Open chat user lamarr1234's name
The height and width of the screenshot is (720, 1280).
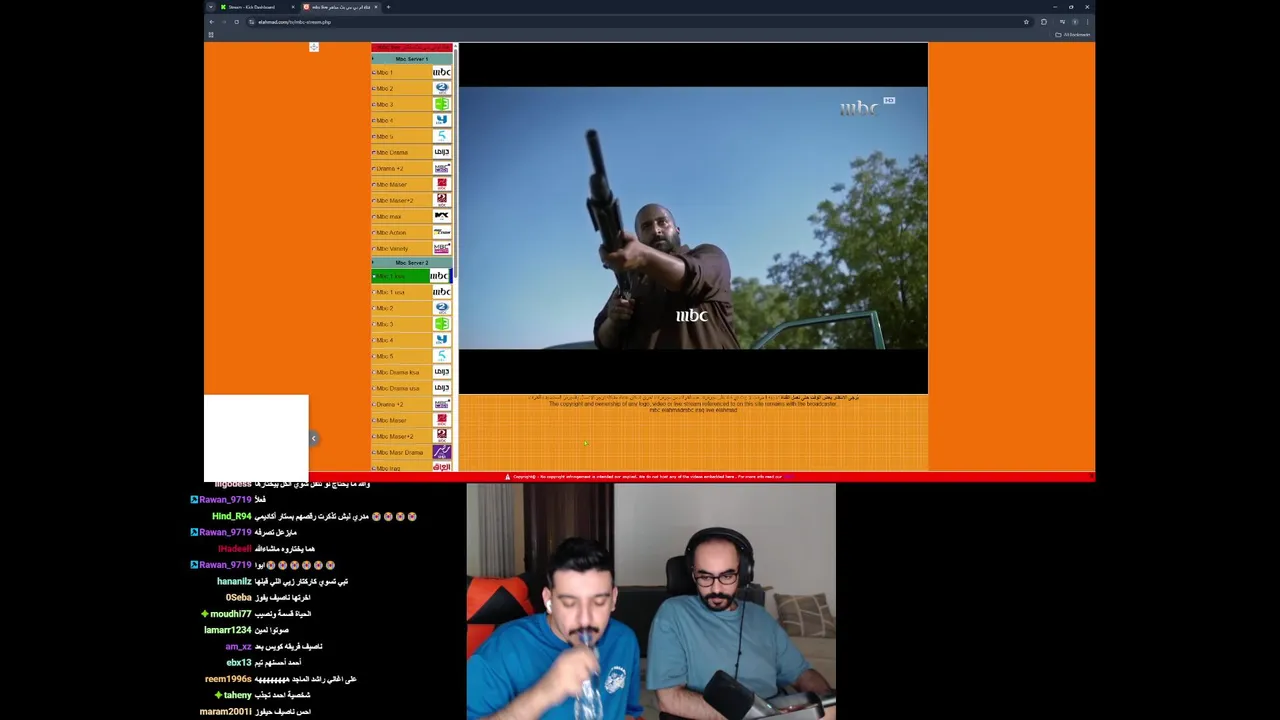click(x=228, y=630)
